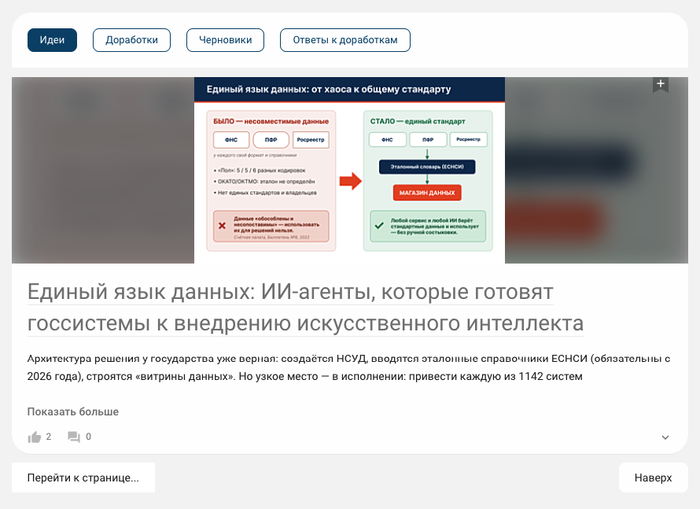This screenshot has height=509, width=700.
Task: Click the Перейти к странице button
Action: click(83, 478)
